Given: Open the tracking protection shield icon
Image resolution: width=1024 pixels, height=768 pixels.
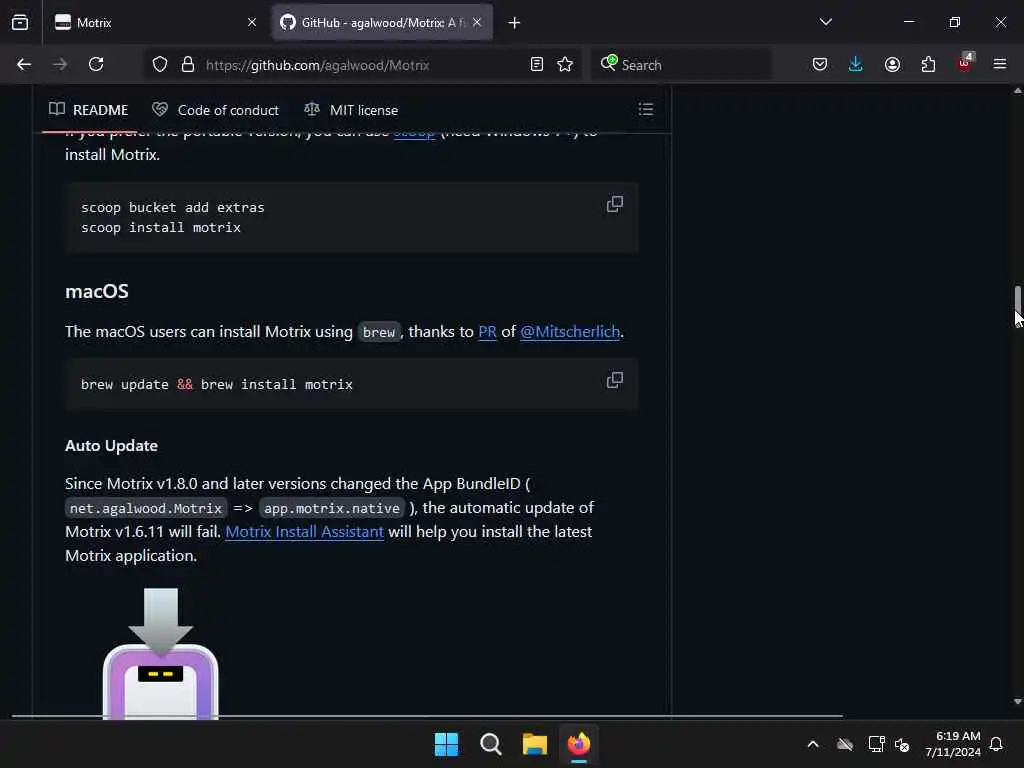Looking at the screenshot, I should click(x=160, y=65).
